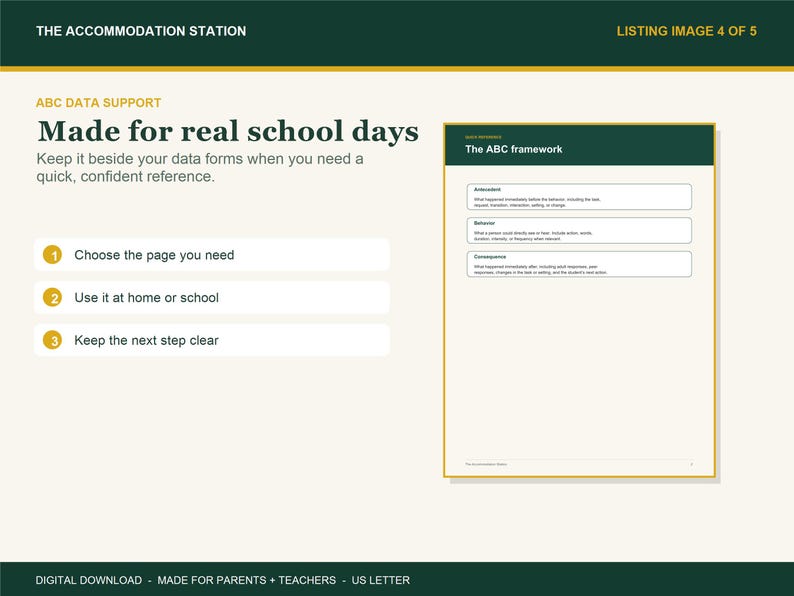Click the subtitle about keeping it beside data forms
The height and width of the screenshot is (596, 794).
coord(200,168)
